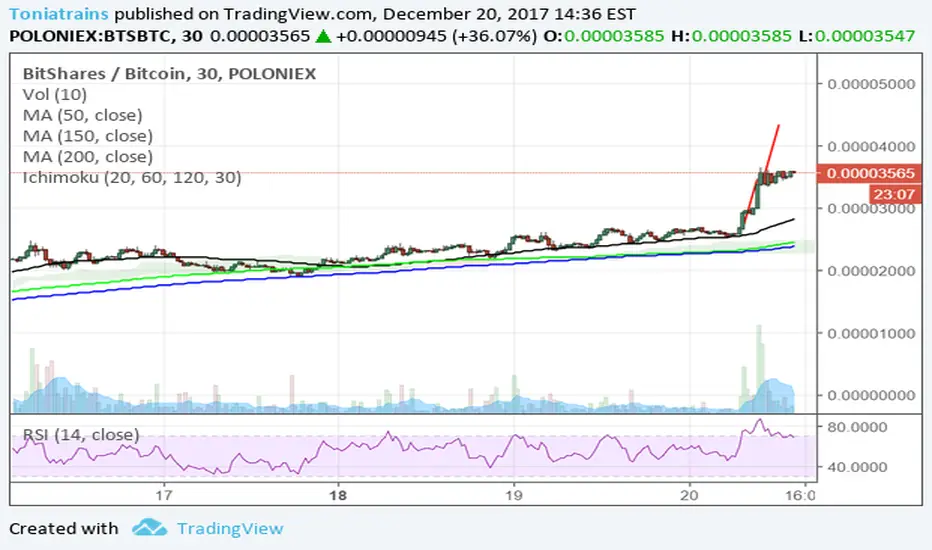This screenshot has width=932, height=550.
Task: Click the 0.00005000 price axis label
Action: (871, 84)
